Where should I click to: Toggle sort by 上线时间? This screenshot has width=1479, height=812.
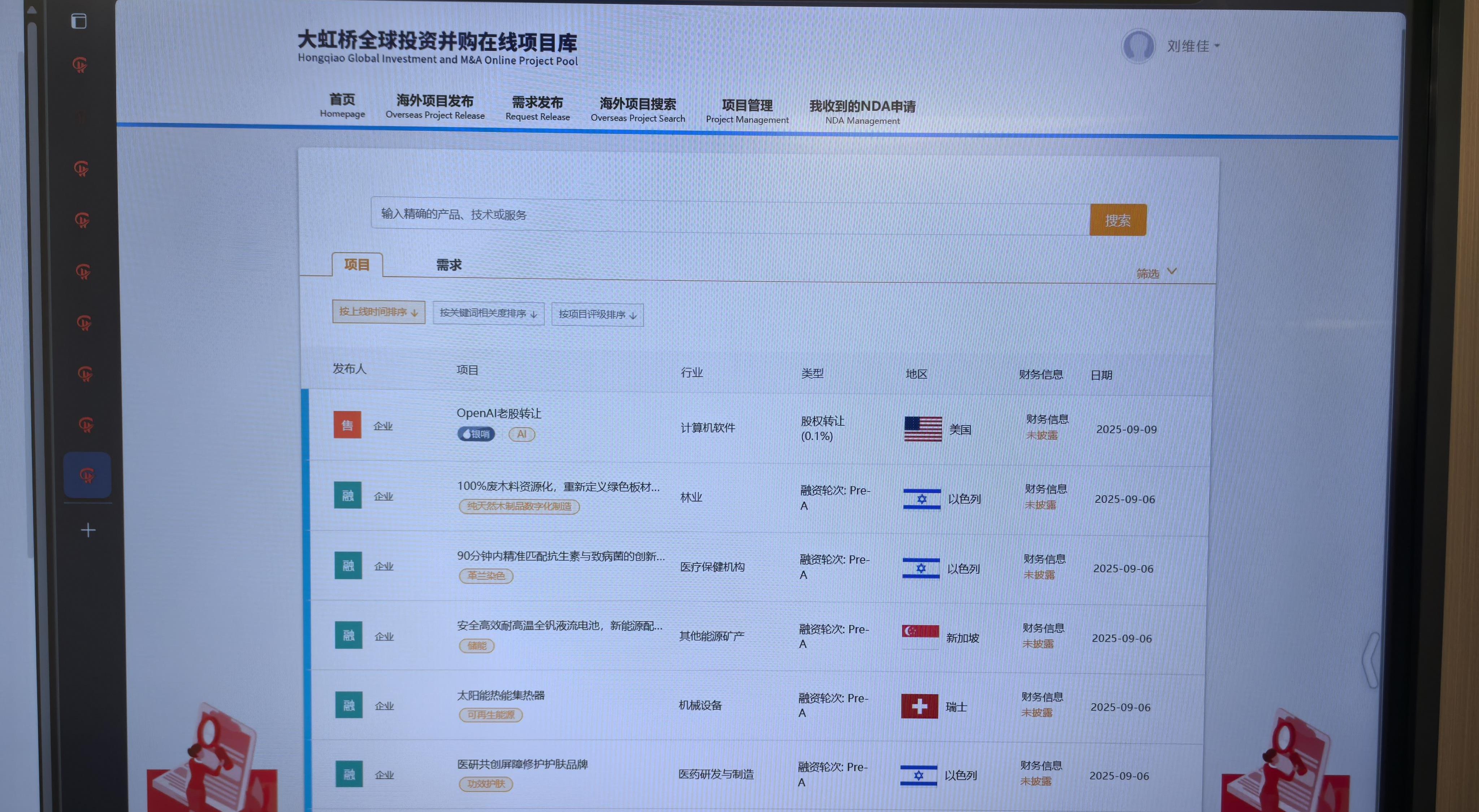point(378,312)
